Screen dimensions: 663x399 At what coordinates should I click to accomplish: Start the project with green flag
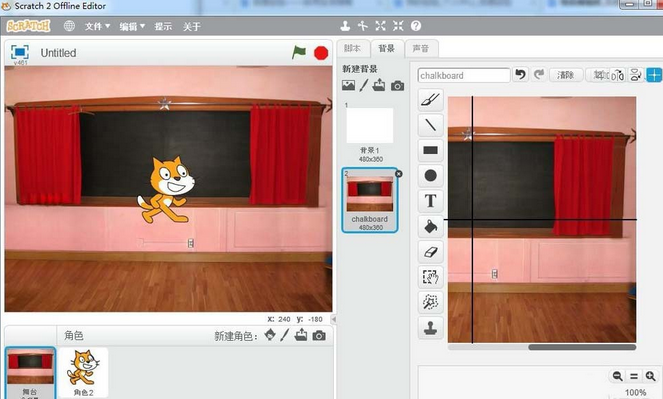299,53
